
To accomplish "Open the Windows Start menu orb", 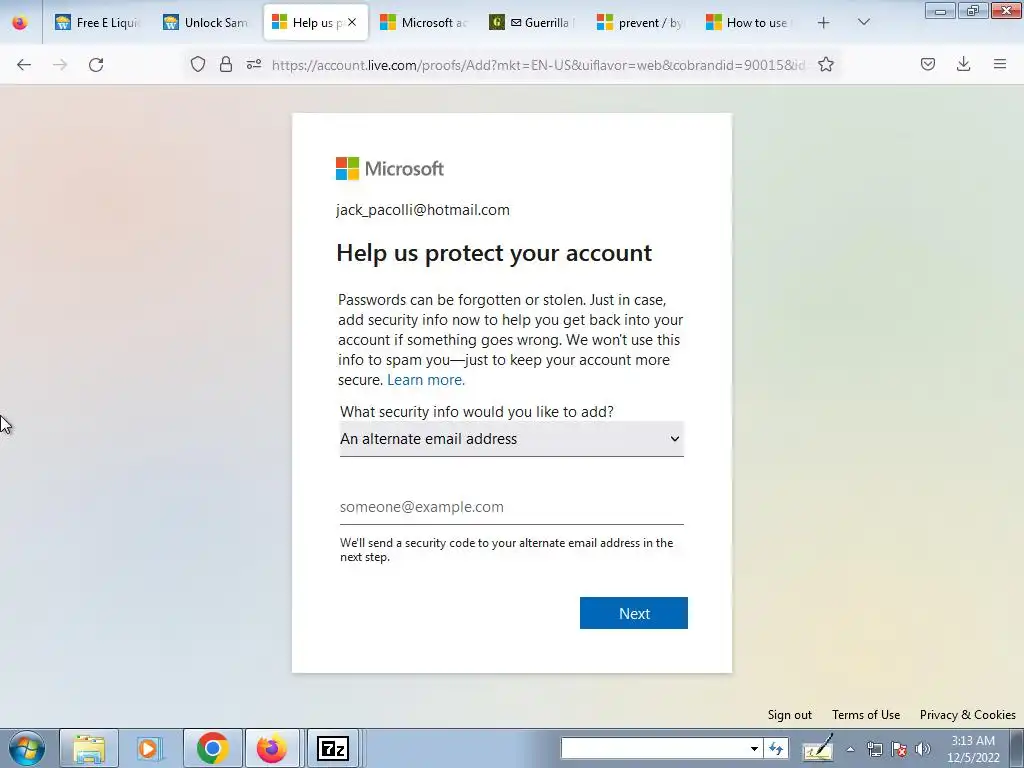I will point(27,748).
